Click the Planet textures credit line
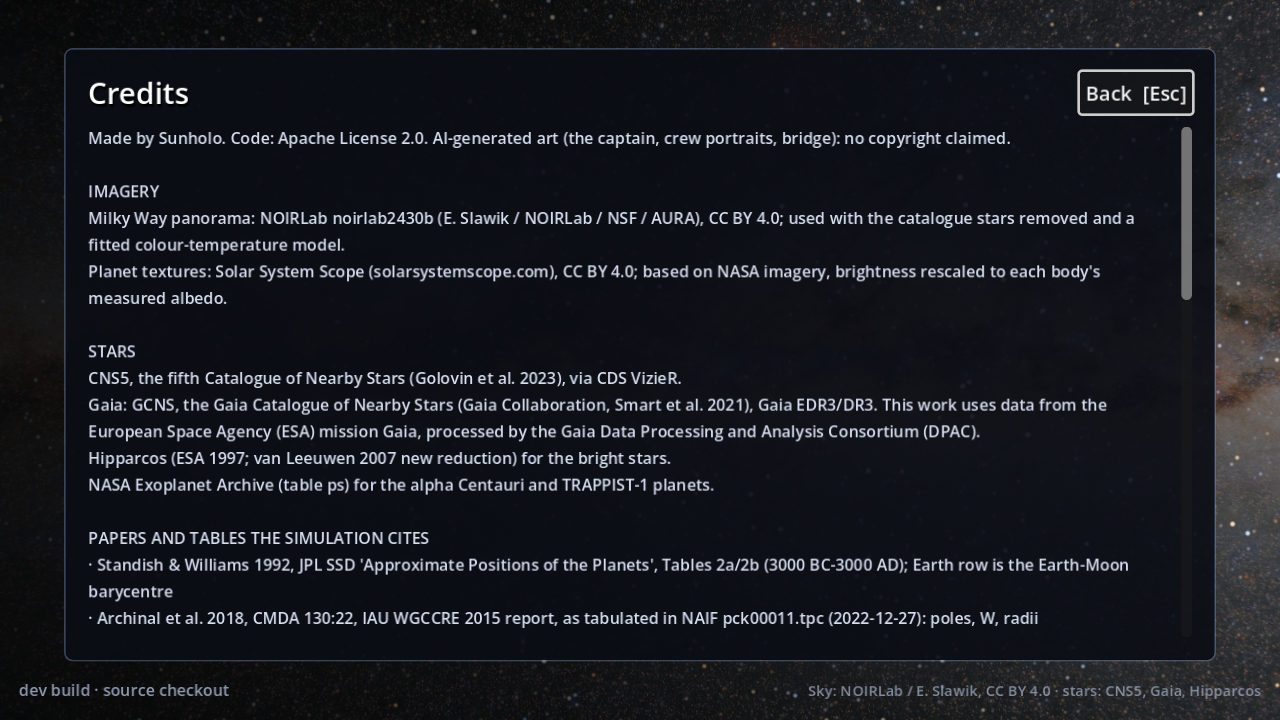This screenshot has width=1280, height=720. (x=594, y=285)
